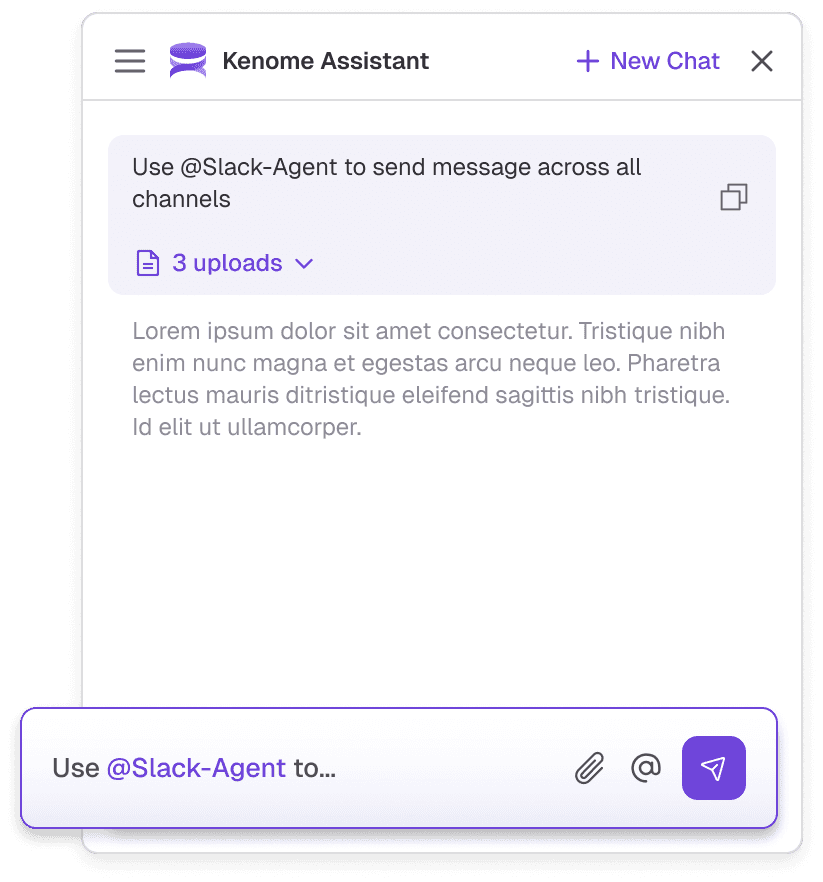Click the sent message about Slack channels
The height and width of the screenshot is (882, 823).
point(386,183)
